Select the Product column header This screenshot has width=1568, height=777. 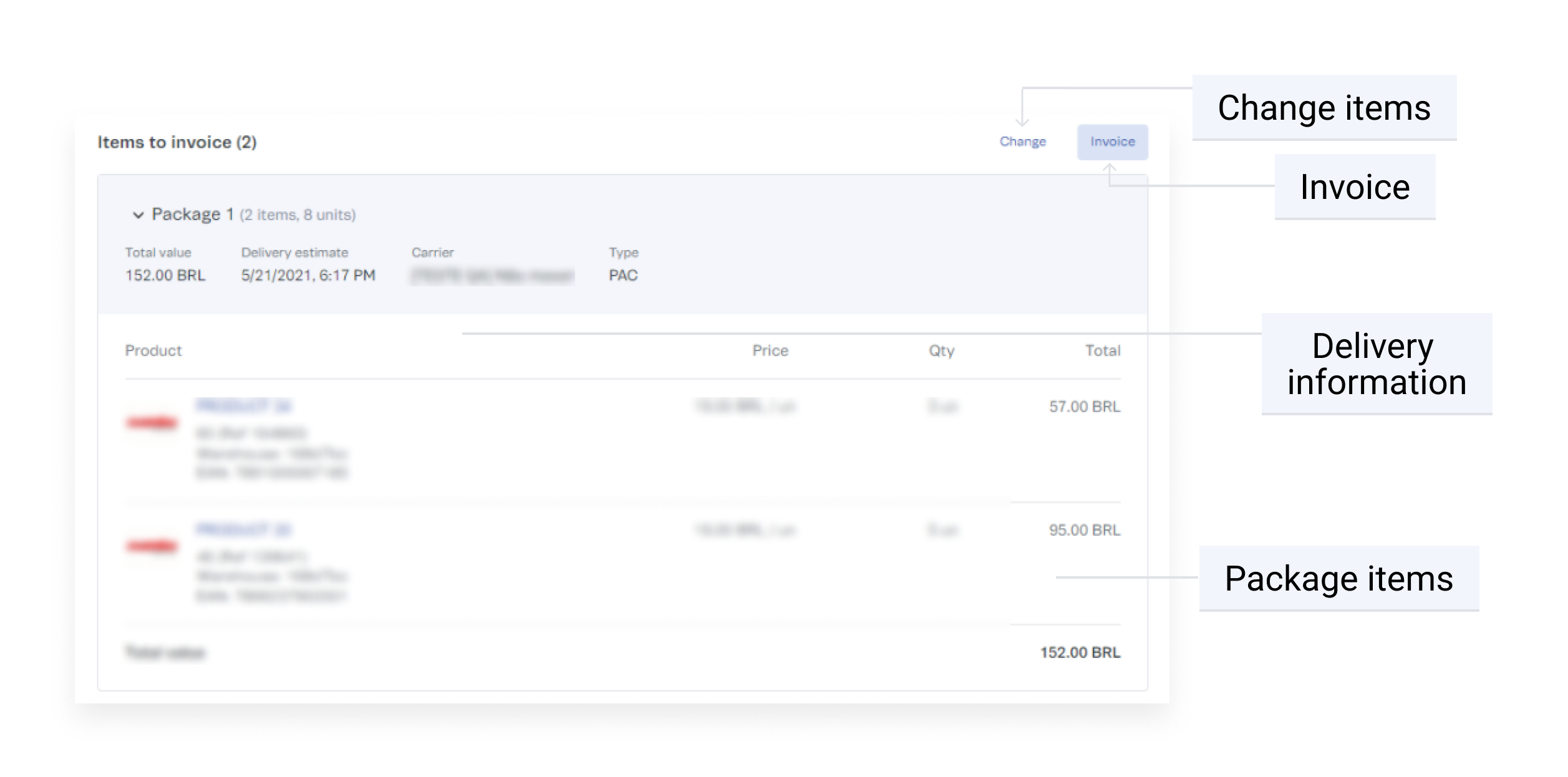tap(153, 350)
